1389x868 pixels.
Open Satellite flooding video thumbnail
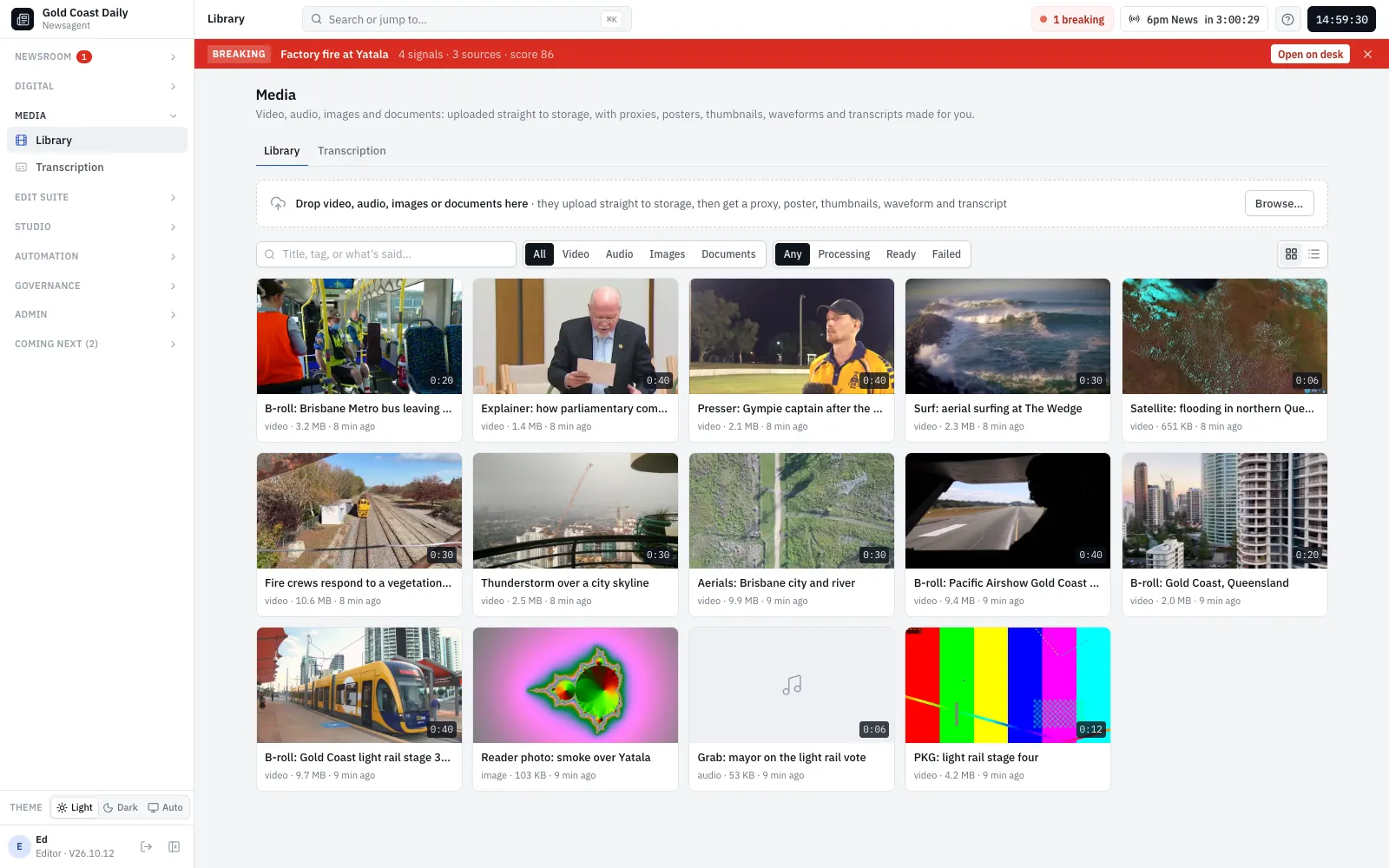pyautogui.click(x=1225, y=336)
